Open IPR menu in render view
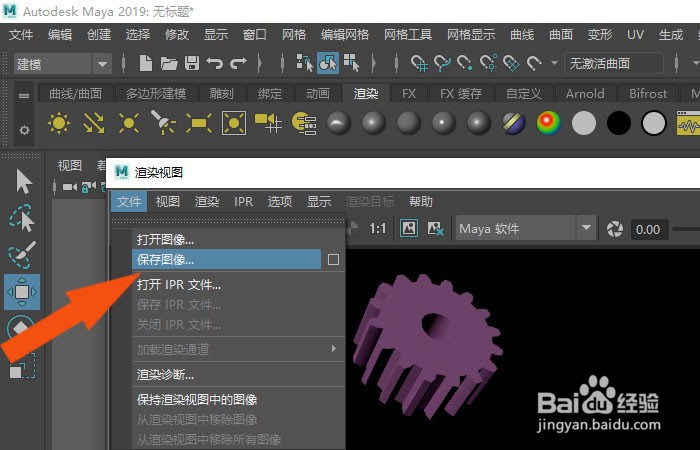The height and width of the screenshot is (450, 700). click(x=243, y=202)
